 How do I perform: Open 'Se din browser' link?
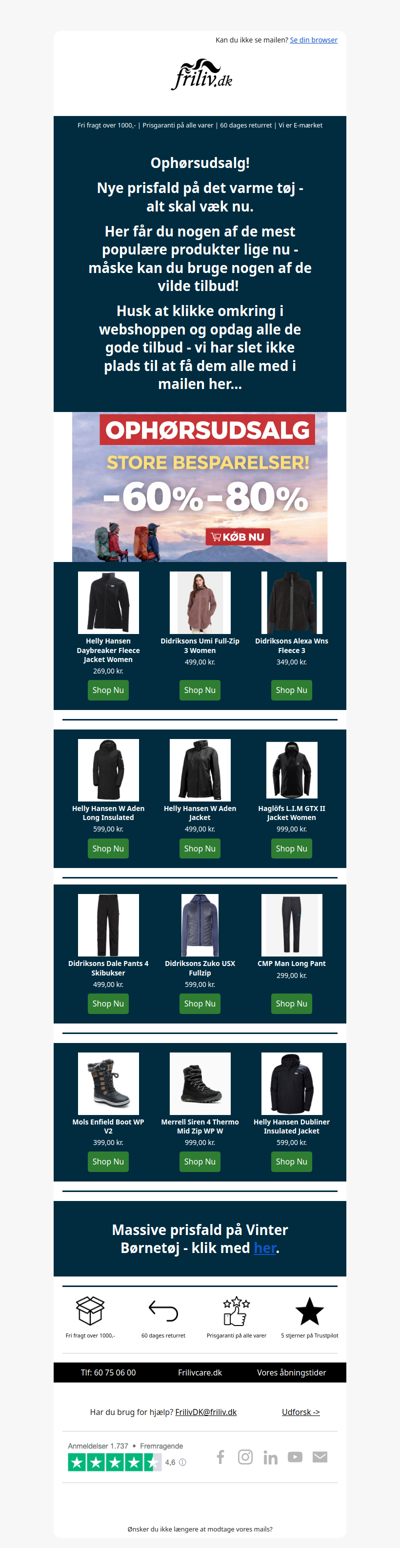coord(314,40)
